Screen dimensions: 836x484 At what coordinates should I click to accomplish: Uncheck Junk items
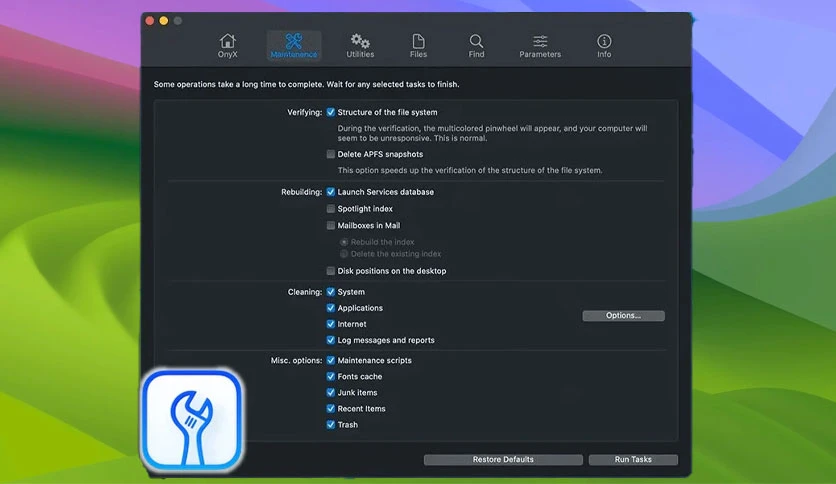click(x=331, y=392)
